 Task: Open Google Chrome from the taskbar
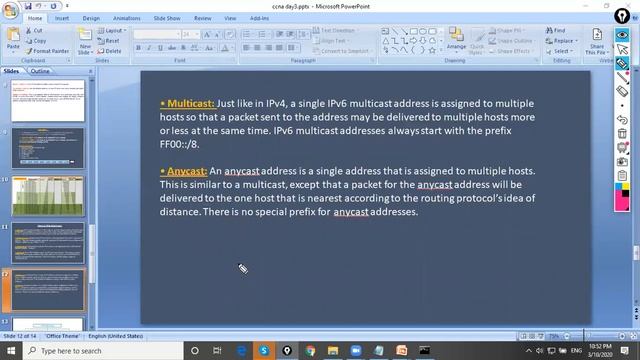coord(310,351)
